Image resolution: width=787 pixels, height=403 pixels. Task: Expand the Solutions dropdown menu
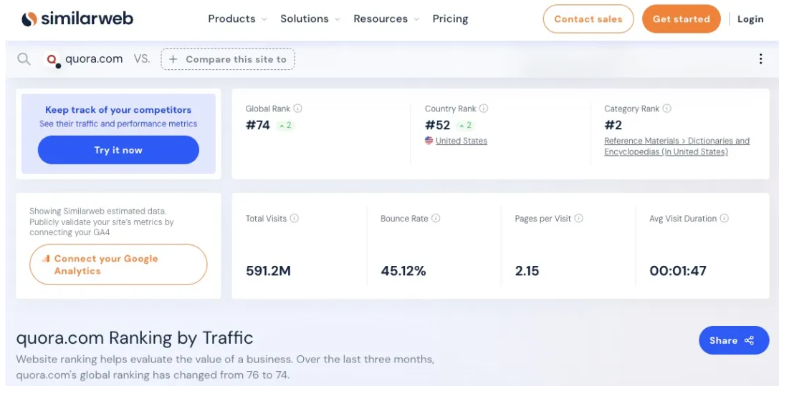[x=310, y=19]
